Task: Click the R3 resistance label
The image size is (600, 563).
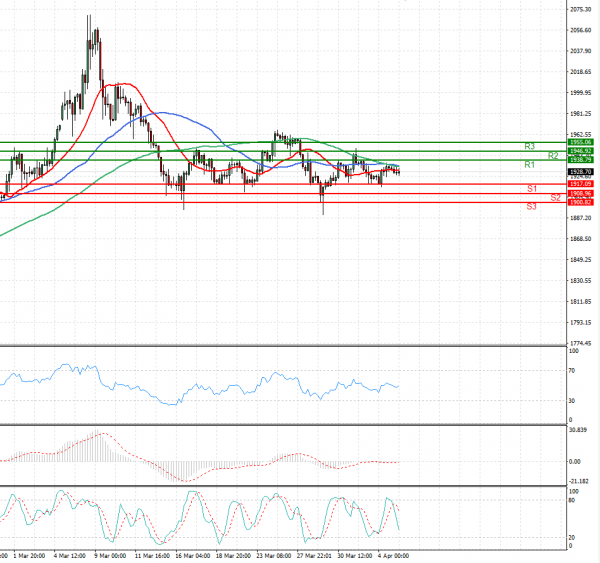Action: pos(530,146)
